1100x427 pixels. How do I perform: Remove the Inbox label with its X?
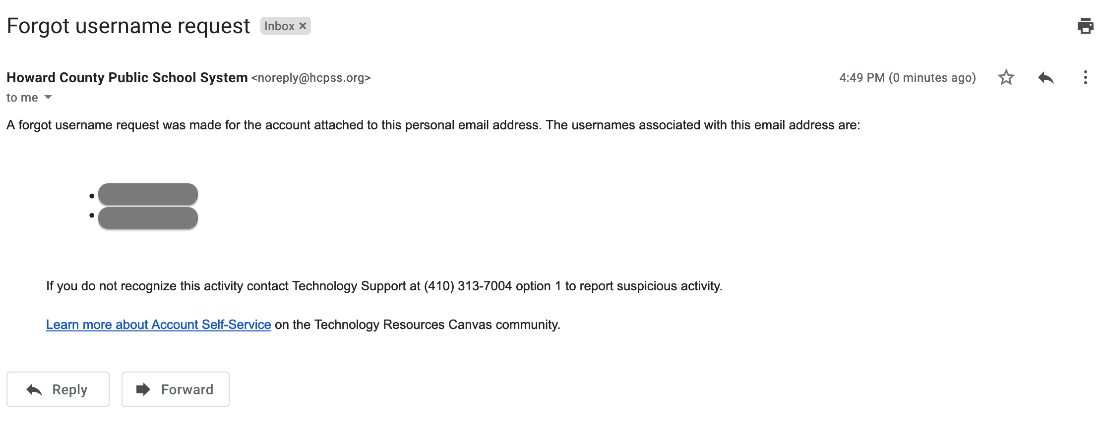click(x=303, y=26)
